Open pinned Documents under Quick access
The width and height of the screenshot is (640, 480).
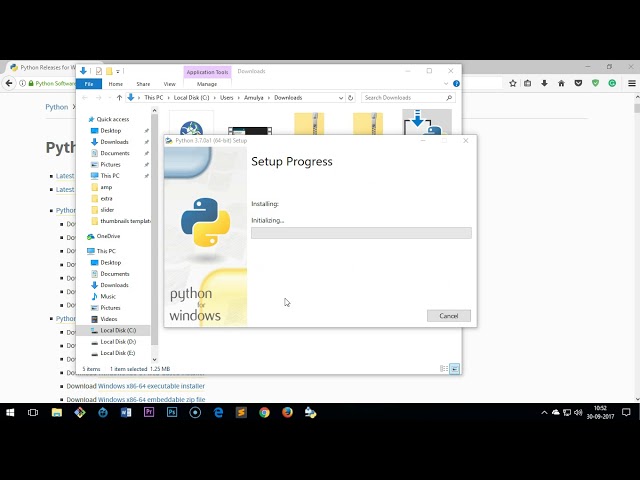[x=115, y=153]
